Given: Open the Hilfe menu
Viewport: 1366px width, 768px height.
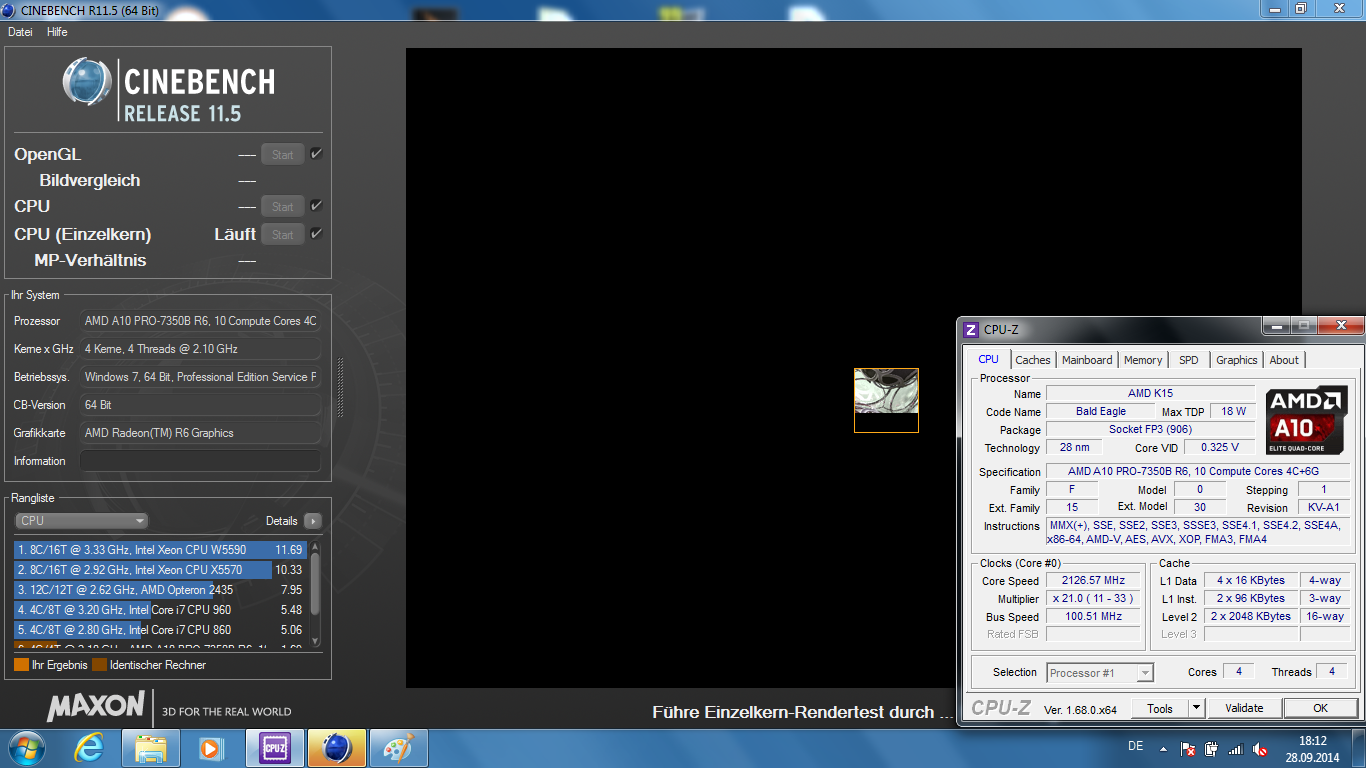Looking at the screenshot, I should coord(57,32).
